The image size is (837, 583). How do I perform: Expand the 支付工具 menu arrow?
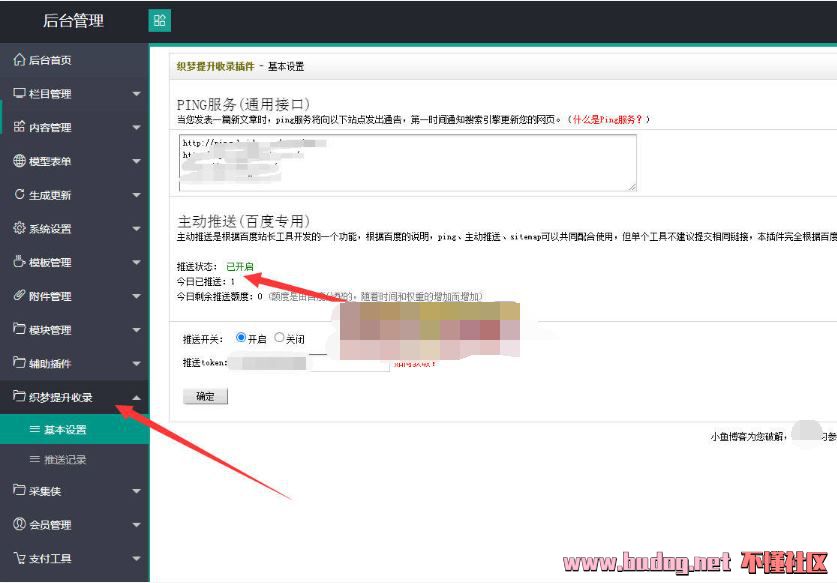pos(137,559)
